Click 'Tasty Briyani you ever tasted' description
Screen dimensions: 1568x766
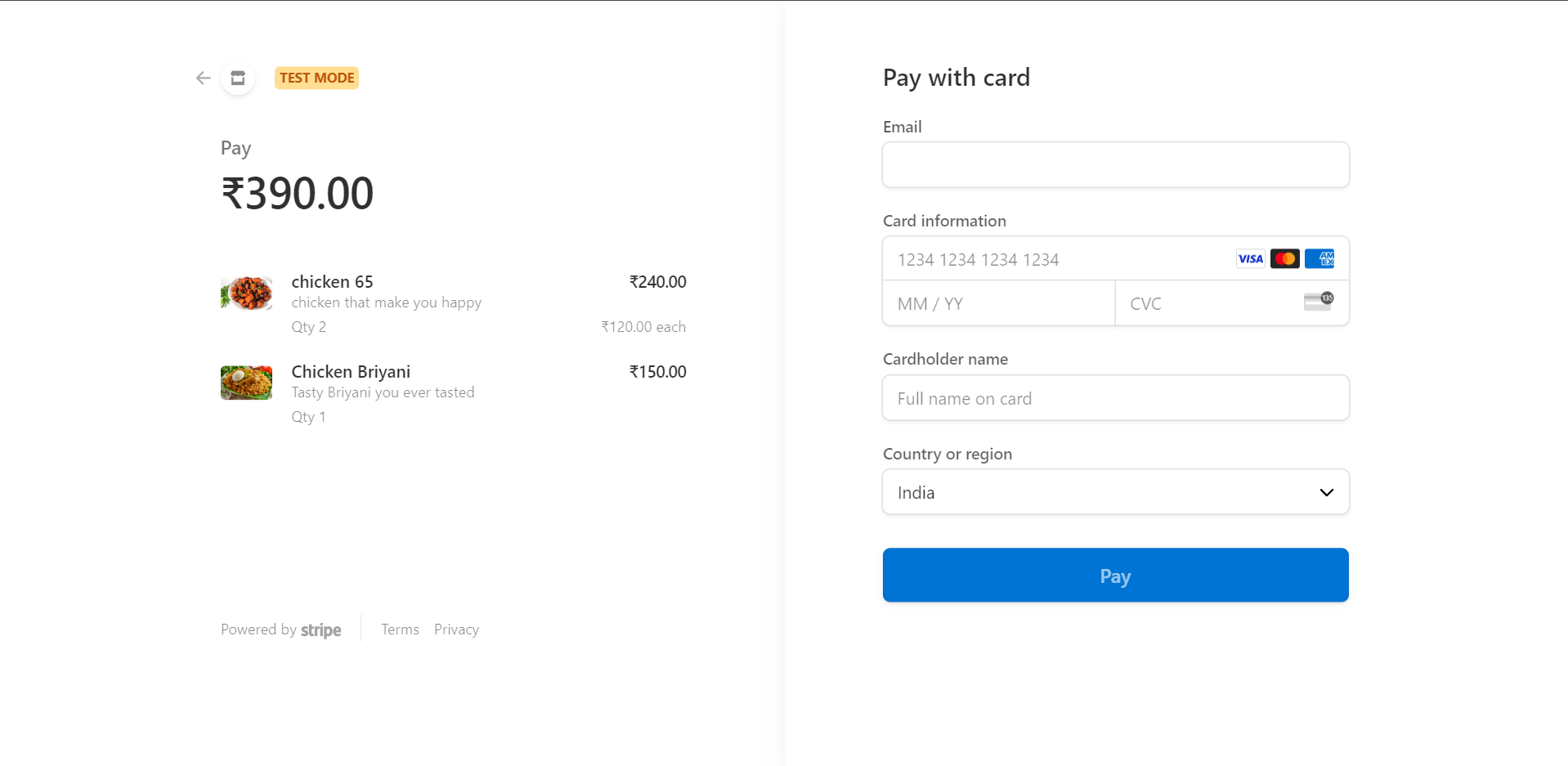(x=383, y=392)
